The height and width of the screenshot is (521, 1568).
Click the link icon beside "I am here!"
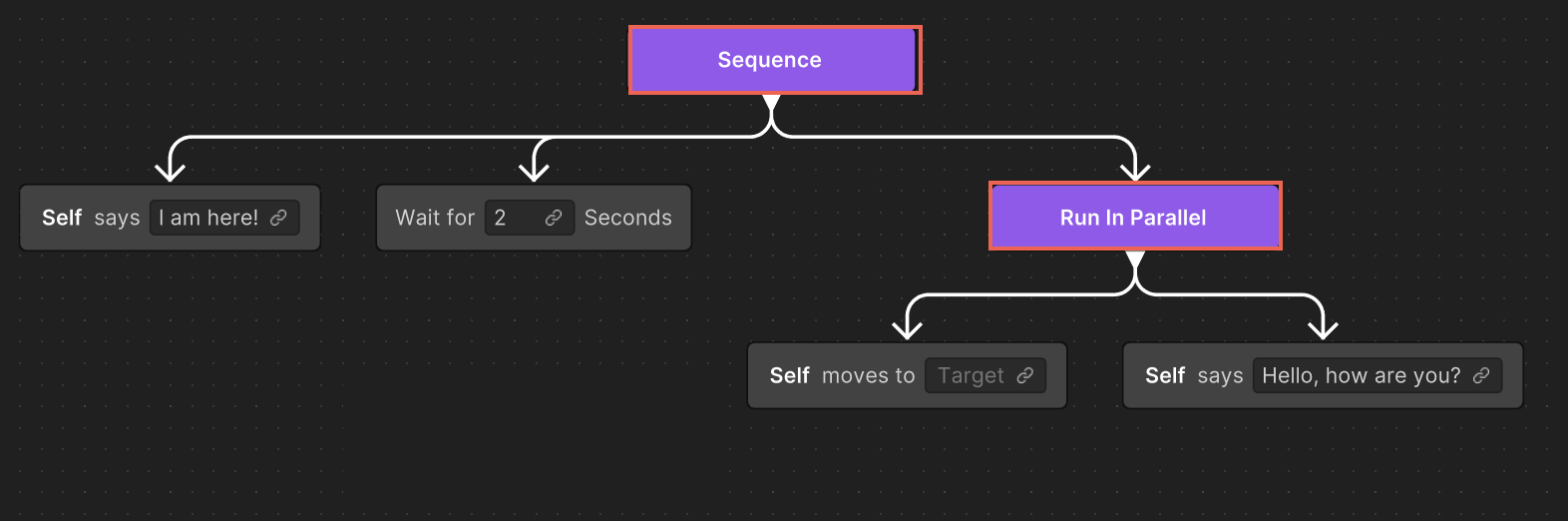pyautogui.click(x=279, y=218)
